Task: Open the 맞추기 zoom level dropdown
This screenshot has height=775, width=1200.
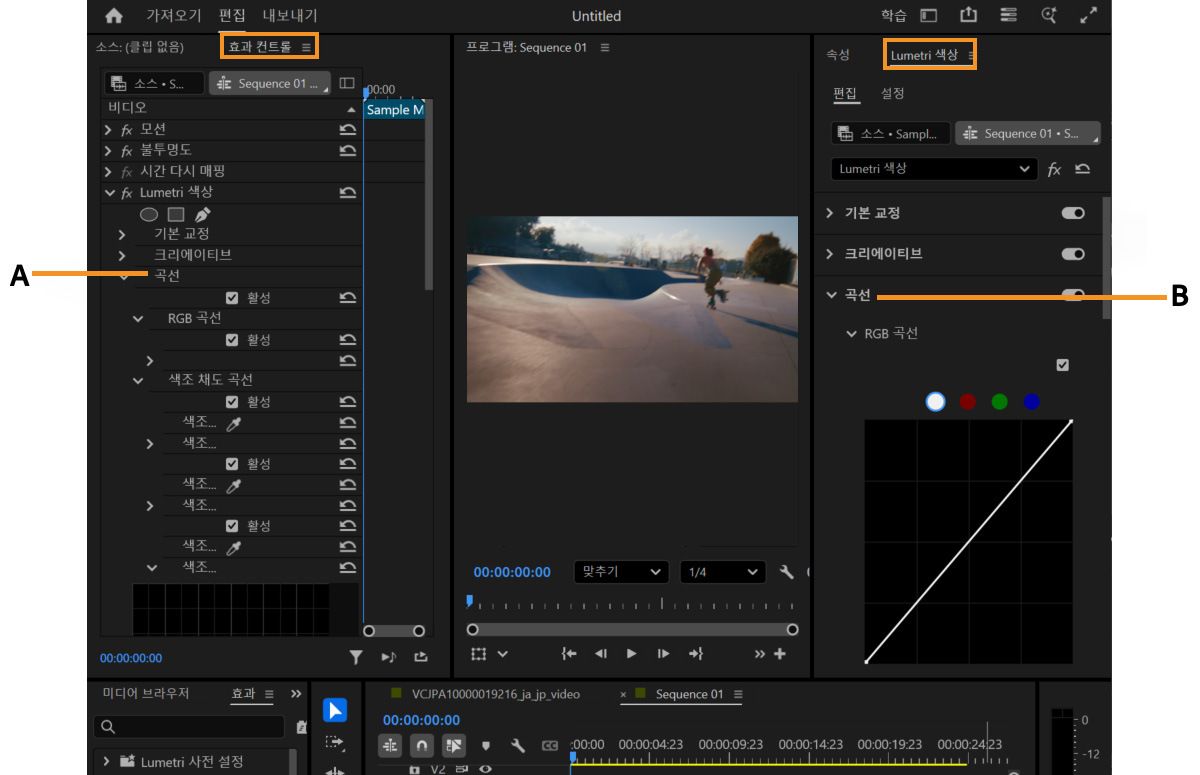Action: [620, 572]
